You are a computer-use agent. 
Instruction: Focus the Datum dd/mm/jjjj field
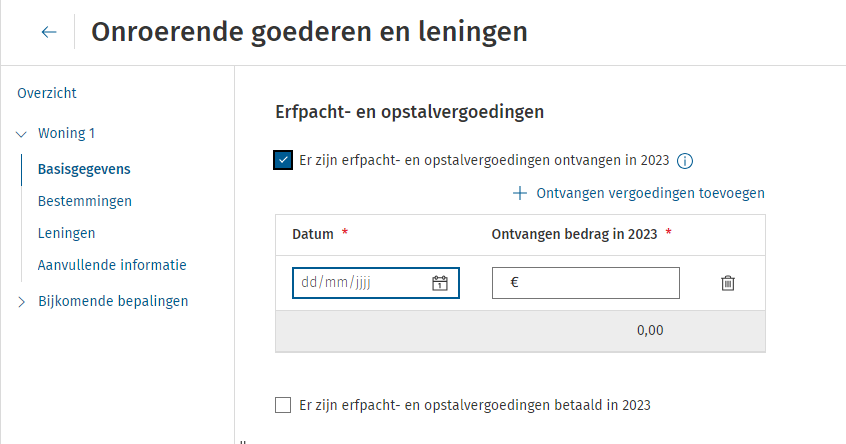point(360,283)
